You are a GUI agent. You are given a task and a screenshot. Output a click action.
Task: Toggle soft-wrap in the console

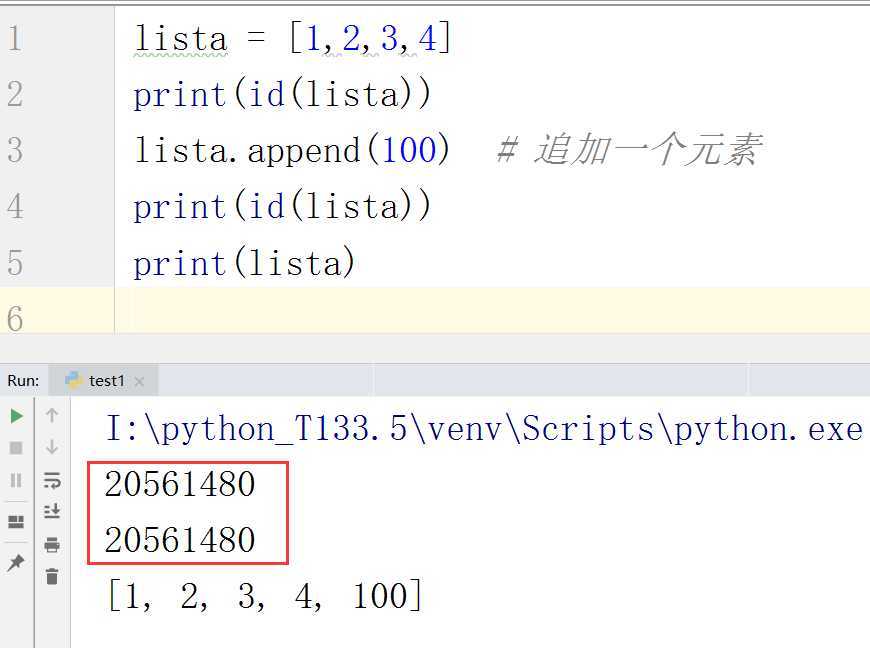point(52,480)
